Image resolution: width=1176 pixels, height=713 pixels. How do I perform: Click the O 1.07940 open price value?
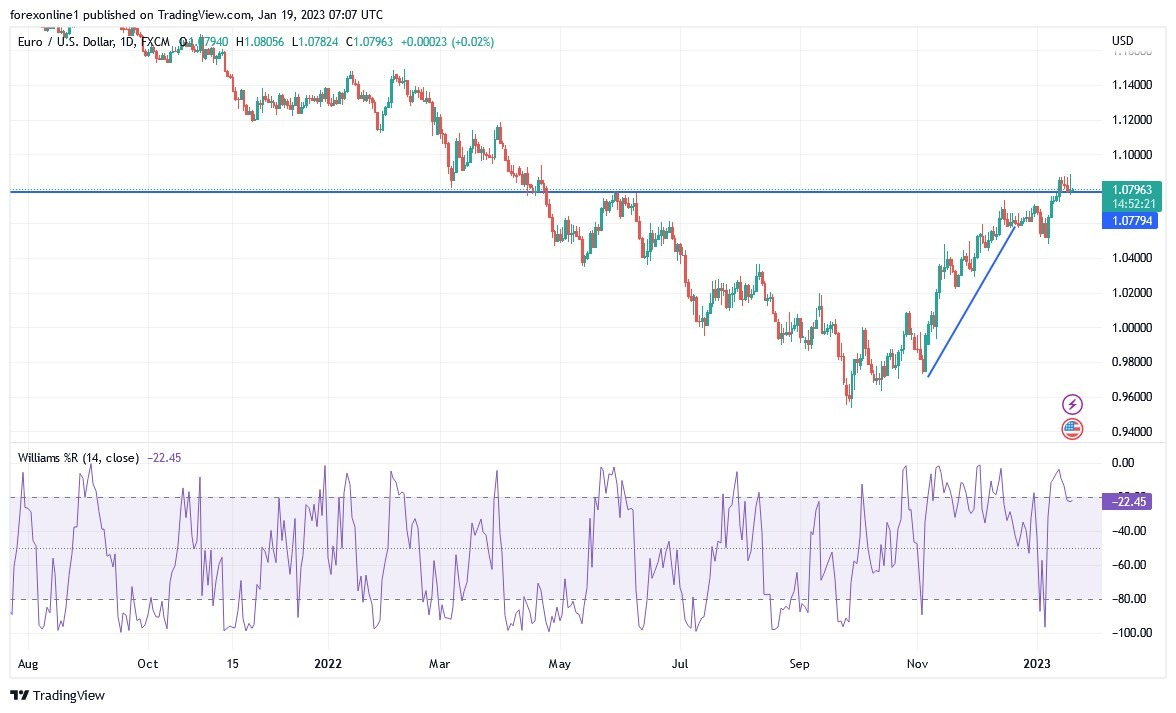[x=203, y=42]
